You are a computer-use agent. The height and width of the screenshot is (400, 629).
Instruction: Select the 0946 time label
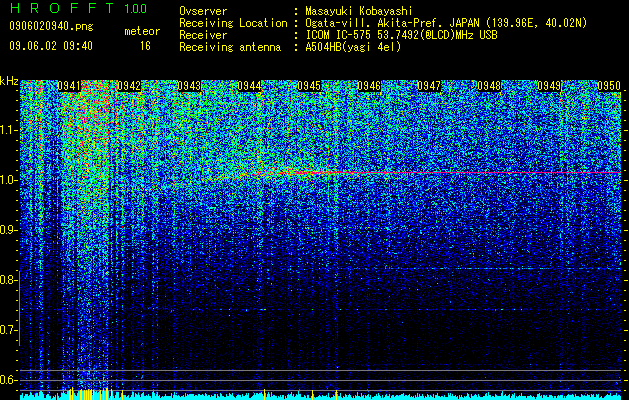tap(369, 86)
